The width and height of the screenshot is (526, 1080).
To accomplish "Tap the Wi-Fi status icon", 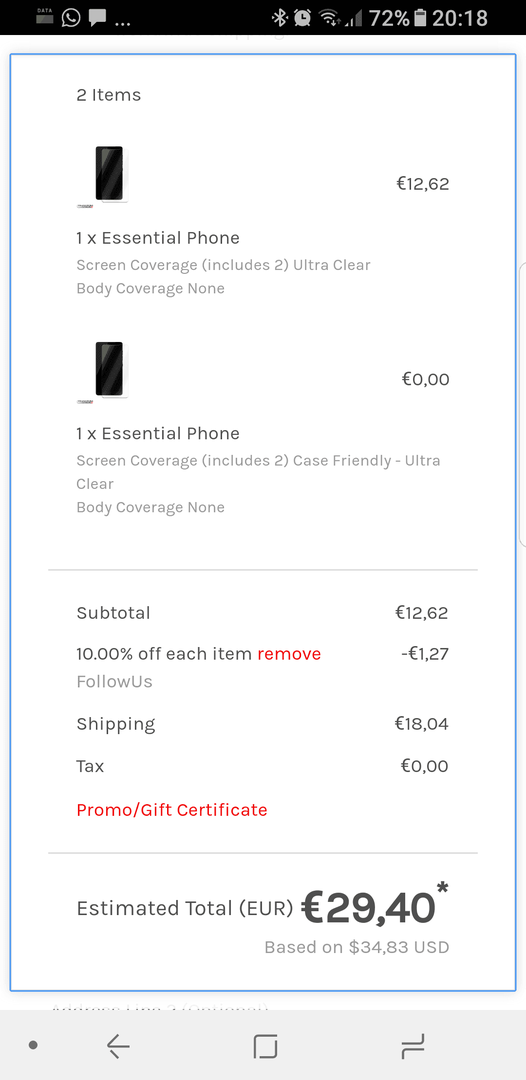I will (x=330, y=18).
